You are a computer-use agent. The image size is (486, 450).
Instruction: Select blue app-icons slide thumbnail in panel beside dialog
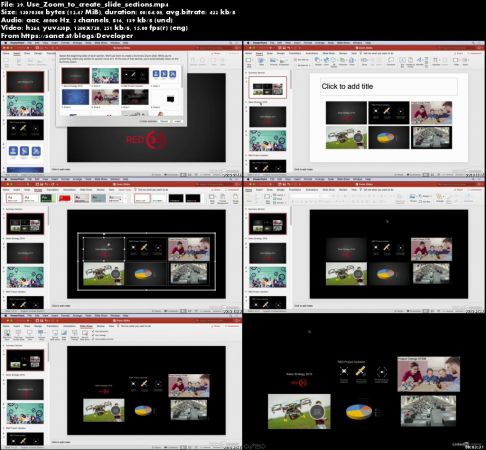click(25, 152)
